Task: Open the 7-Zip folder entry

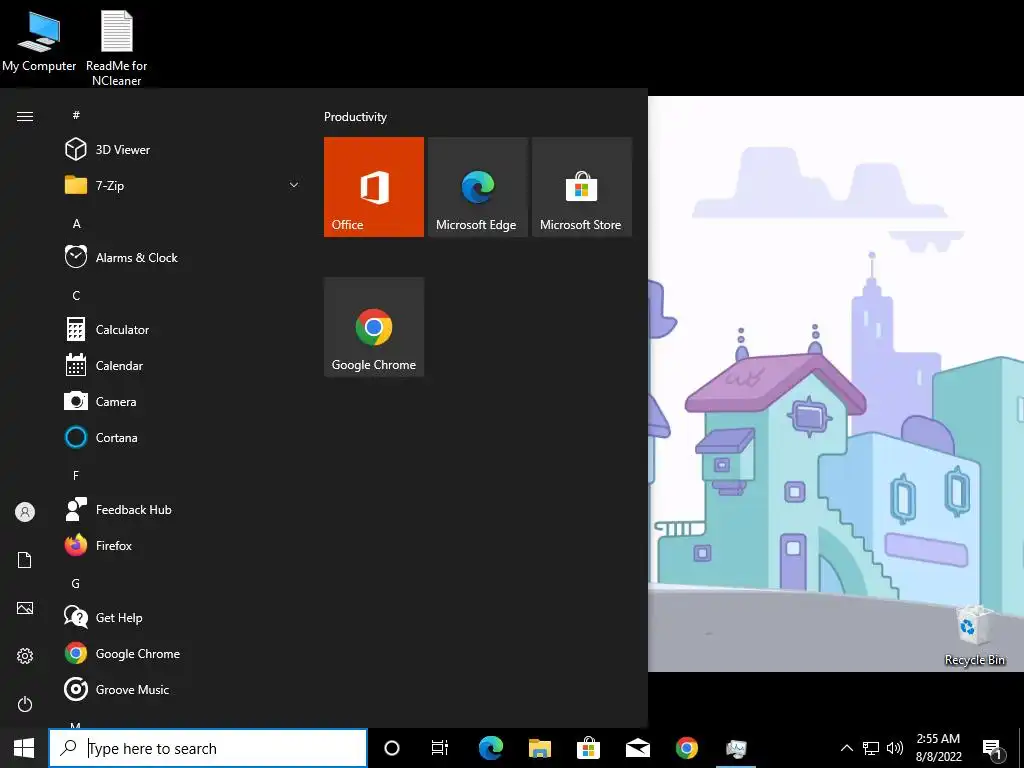Action: (x=180, y=185)
